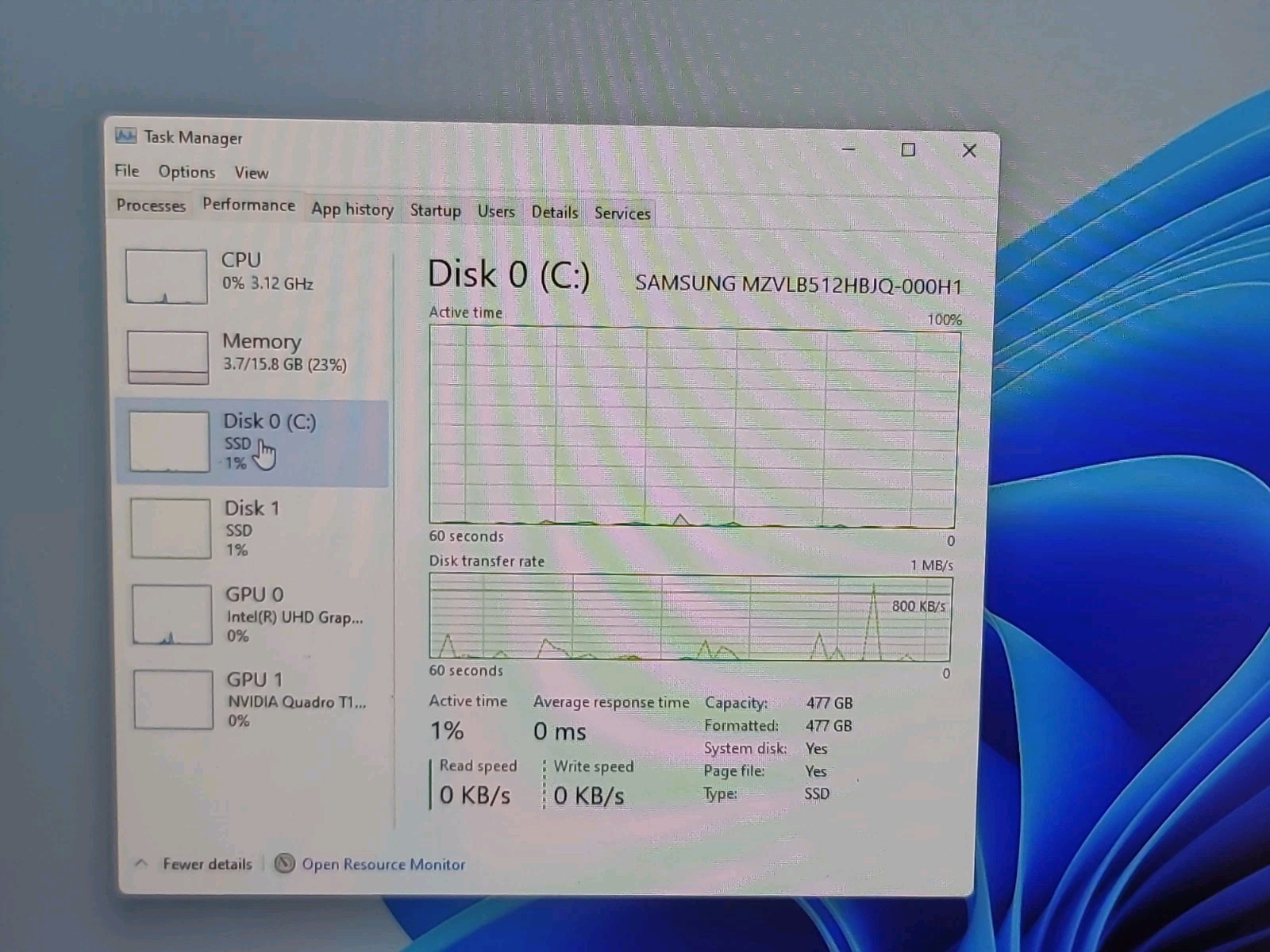
Task: Click the Task Manager title bar icon
Action: (x=125, y=136)
